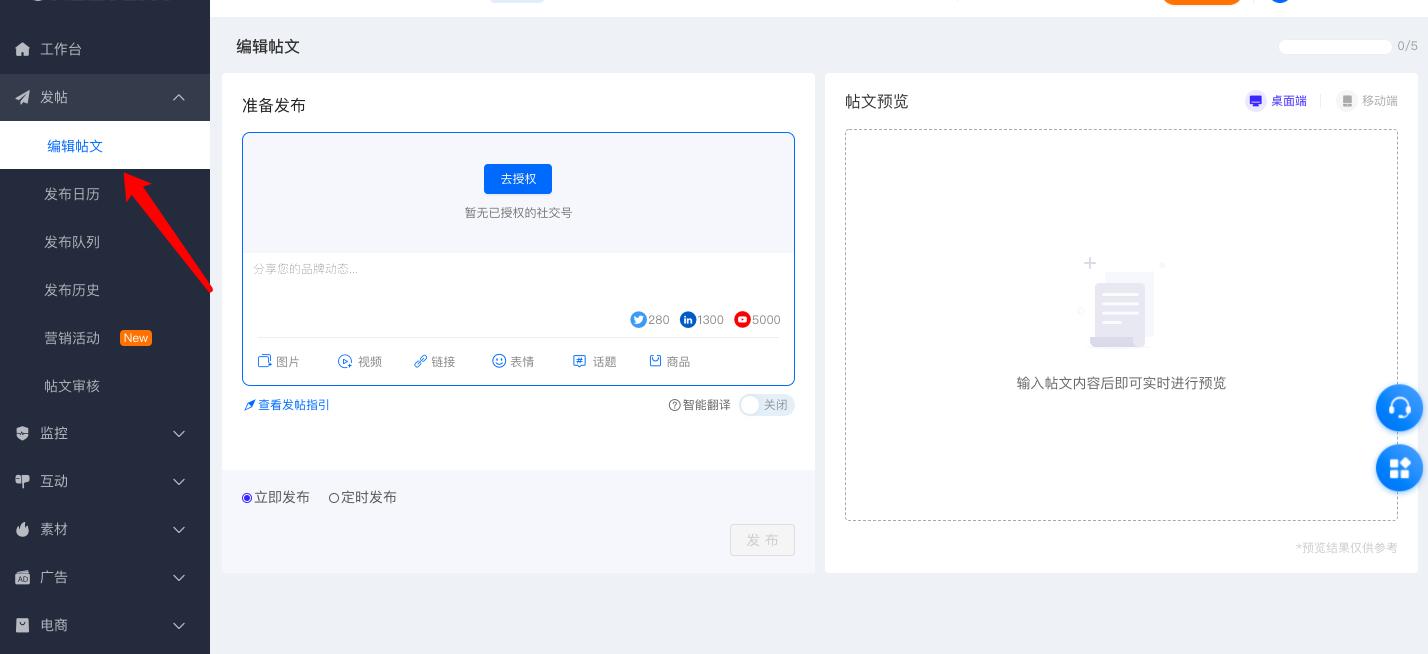Switch preview to 移动端 mobile view

[x=1369, y=101]
